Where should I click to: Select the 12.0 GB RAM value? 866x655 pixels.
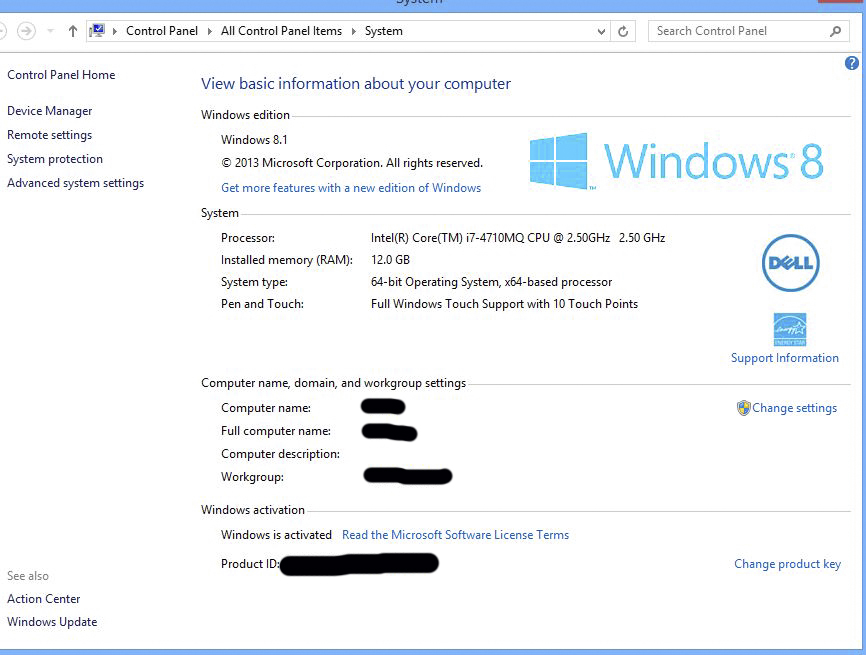[390, 260]
